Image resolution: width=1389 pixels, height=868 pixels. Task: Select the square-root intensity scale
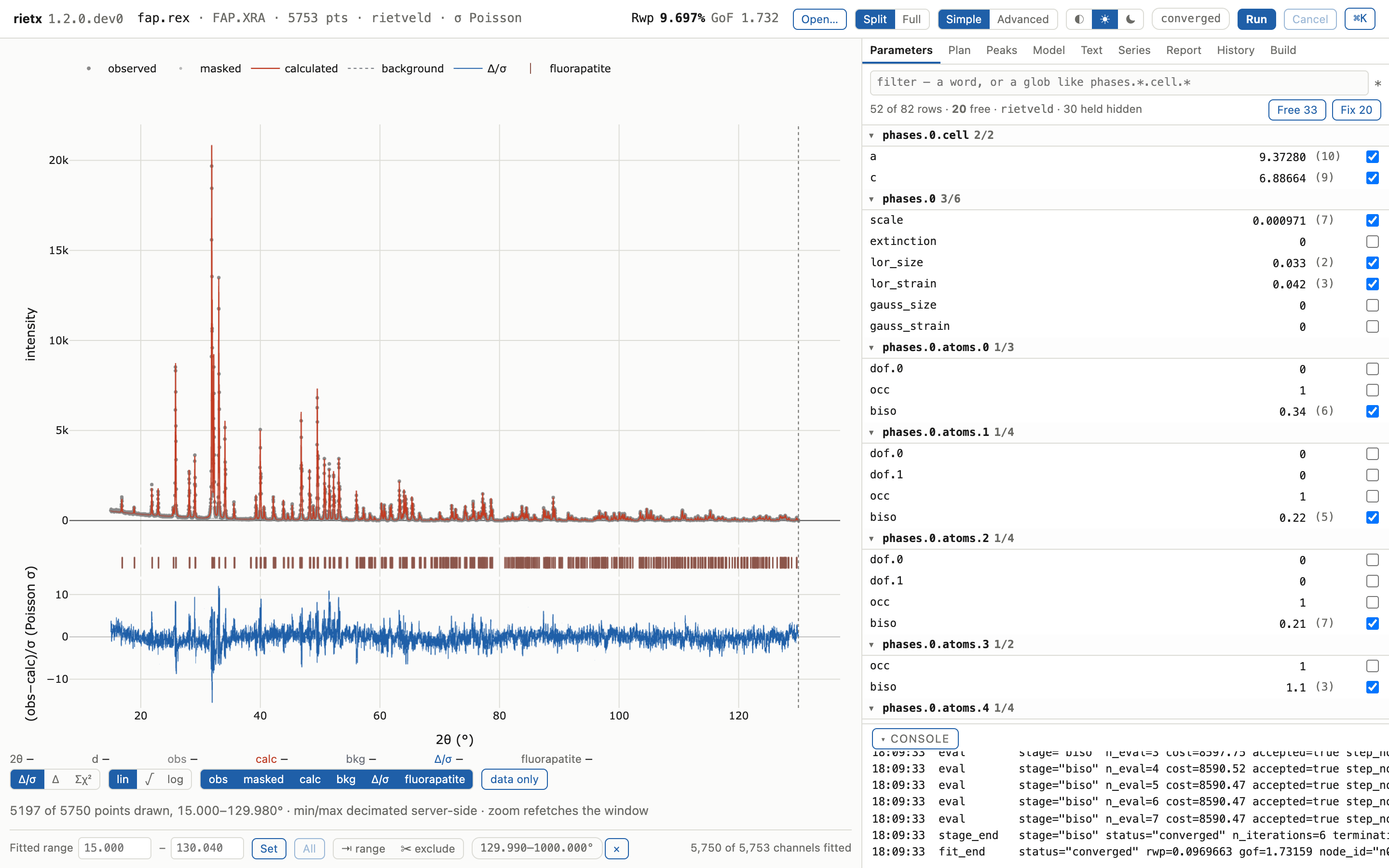pos(150,779)
